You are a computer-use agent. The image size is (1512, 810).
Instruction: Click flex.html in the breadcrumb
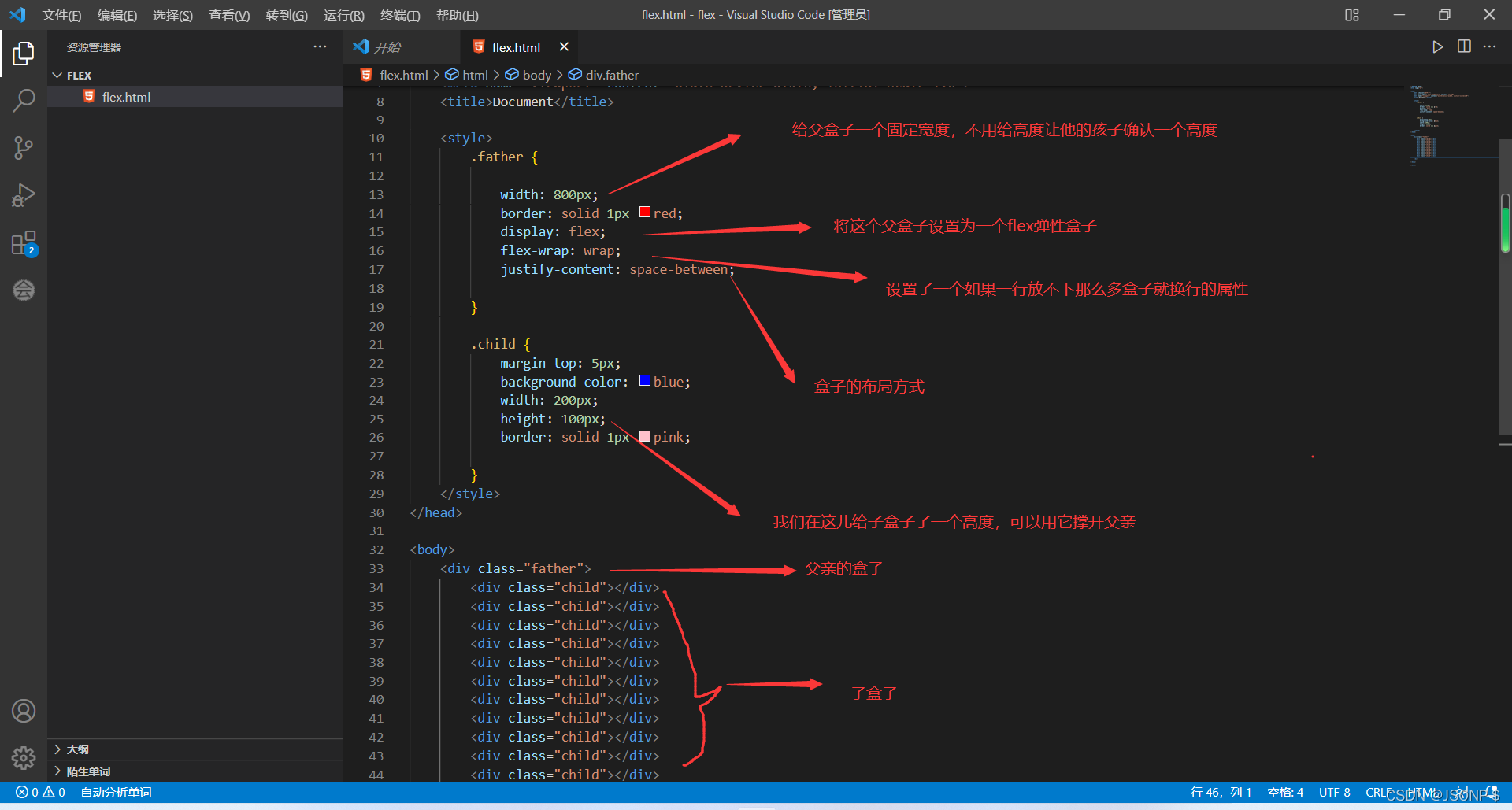point(404,75)
